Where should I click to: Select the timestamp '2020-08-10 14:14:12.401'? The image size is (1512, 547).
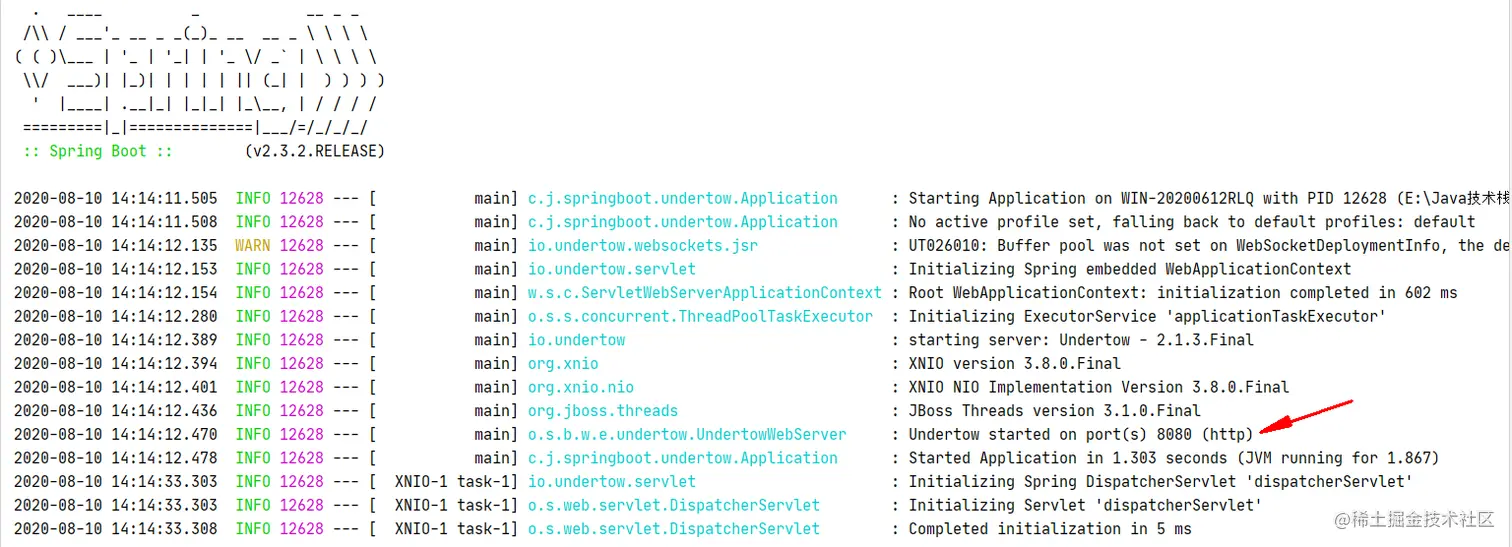115,387
